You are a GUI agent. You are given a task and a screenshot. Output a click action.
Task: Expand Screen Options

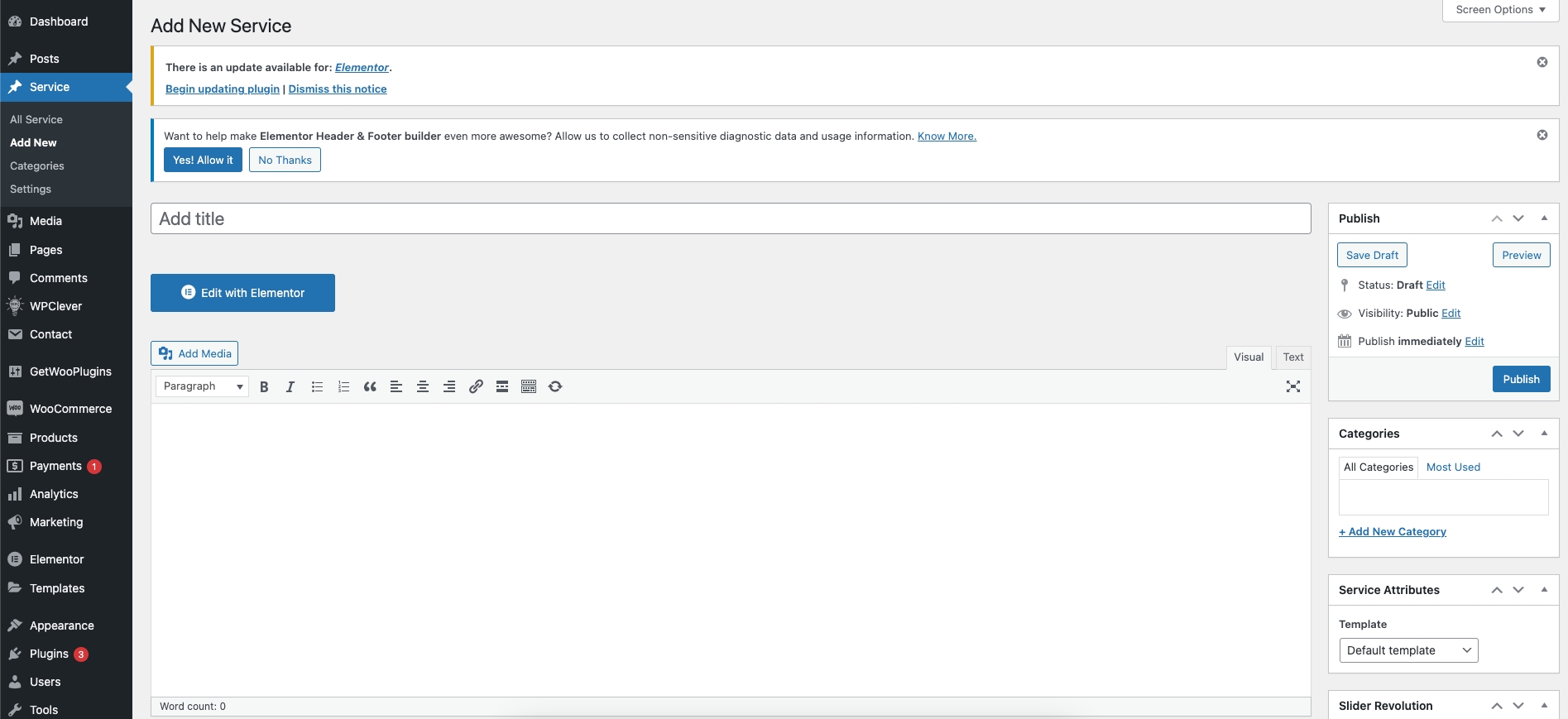[x=1500, y=10]
